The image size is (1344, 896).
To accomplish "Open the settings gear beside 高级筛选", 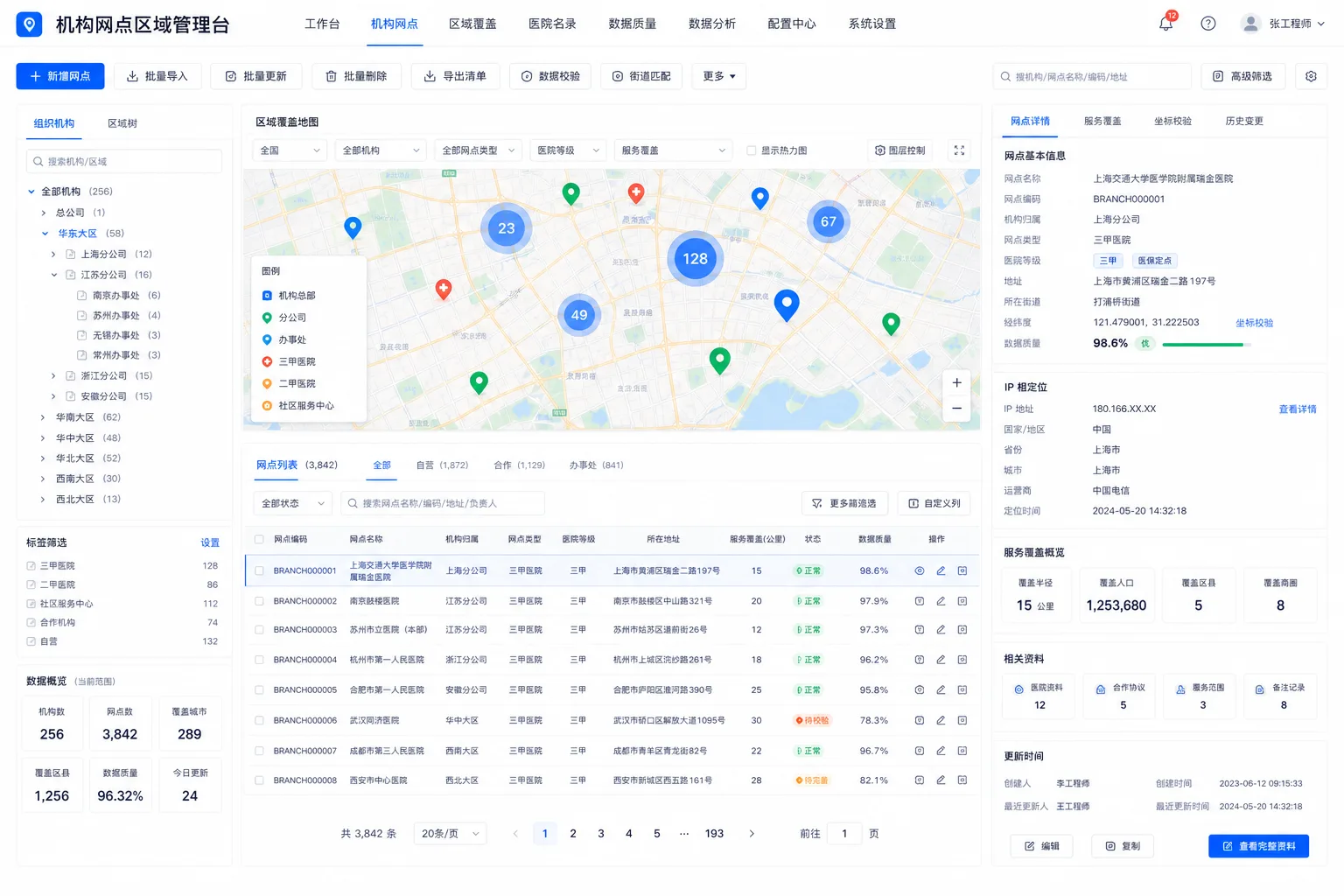I will pyautogui.click(x=1311, y=76).
